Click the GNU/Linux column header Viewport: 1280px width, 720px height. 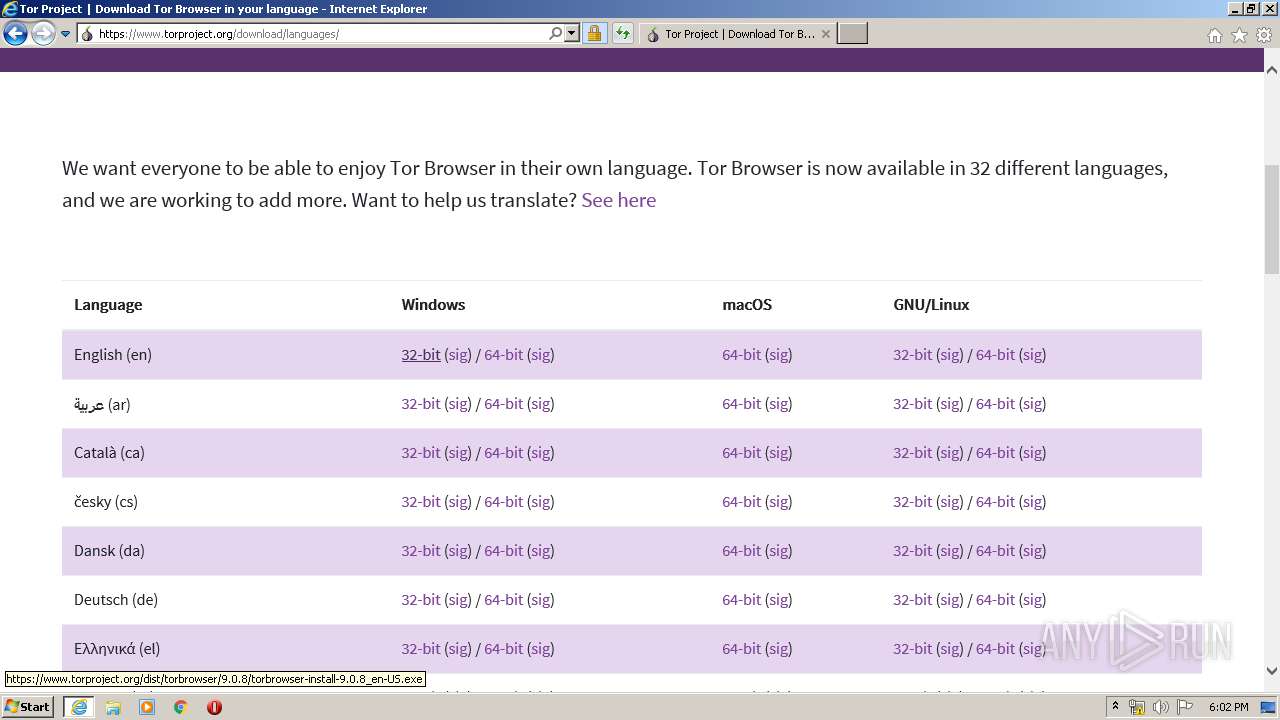tap(931, 304)
